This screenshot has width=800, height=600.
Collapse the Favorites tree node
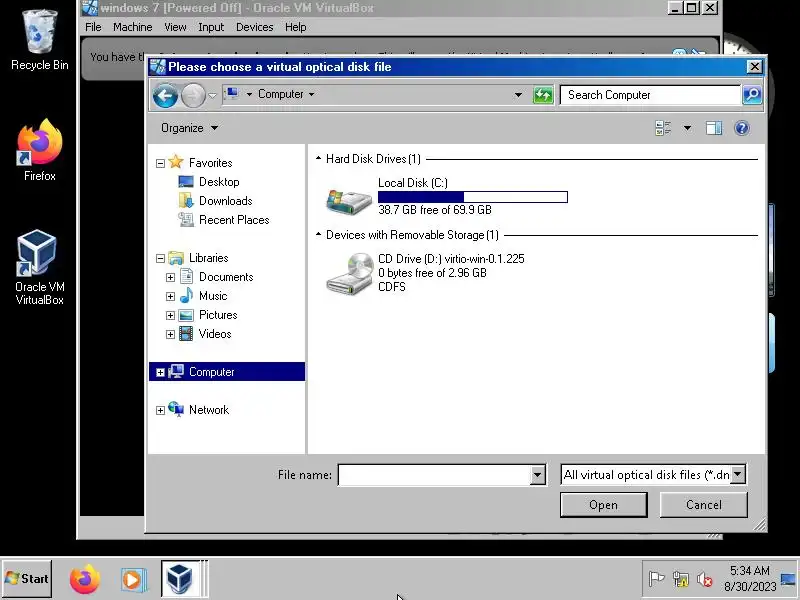click(x=160, y=163)
